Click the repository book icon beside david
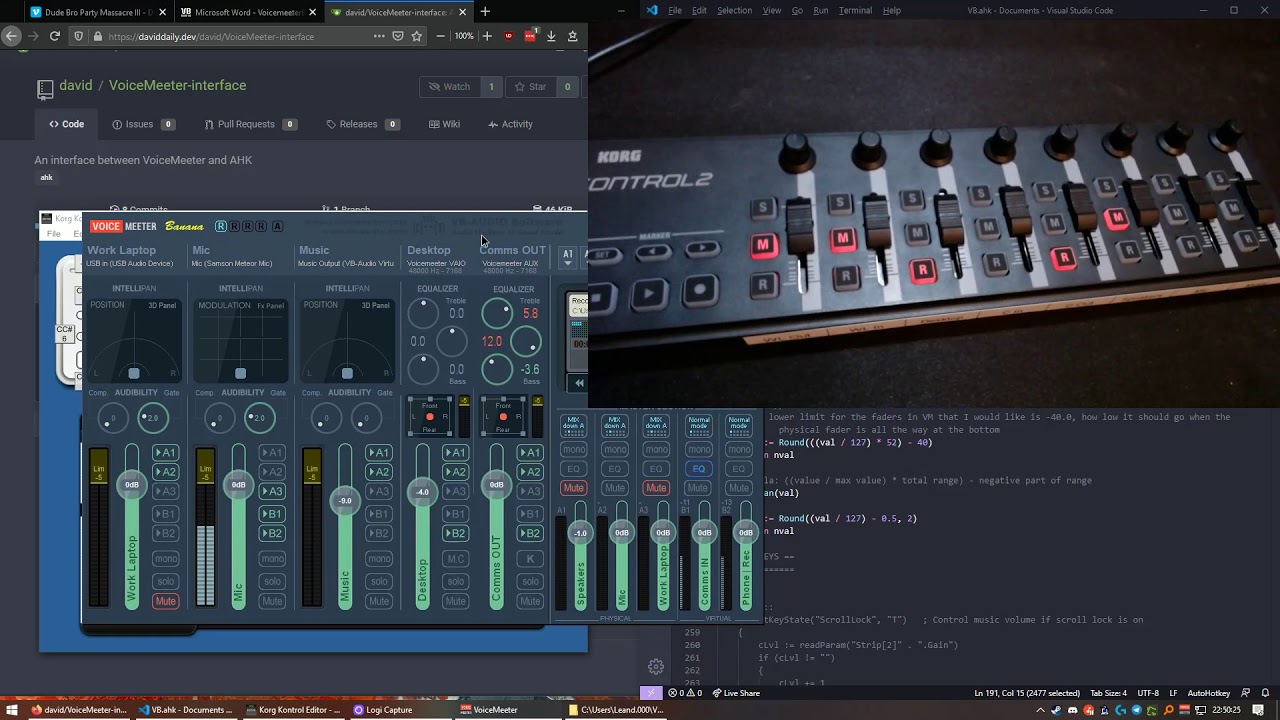Image resolution: width=1280 pixels, height=720 pixels. tap(45, 88)
